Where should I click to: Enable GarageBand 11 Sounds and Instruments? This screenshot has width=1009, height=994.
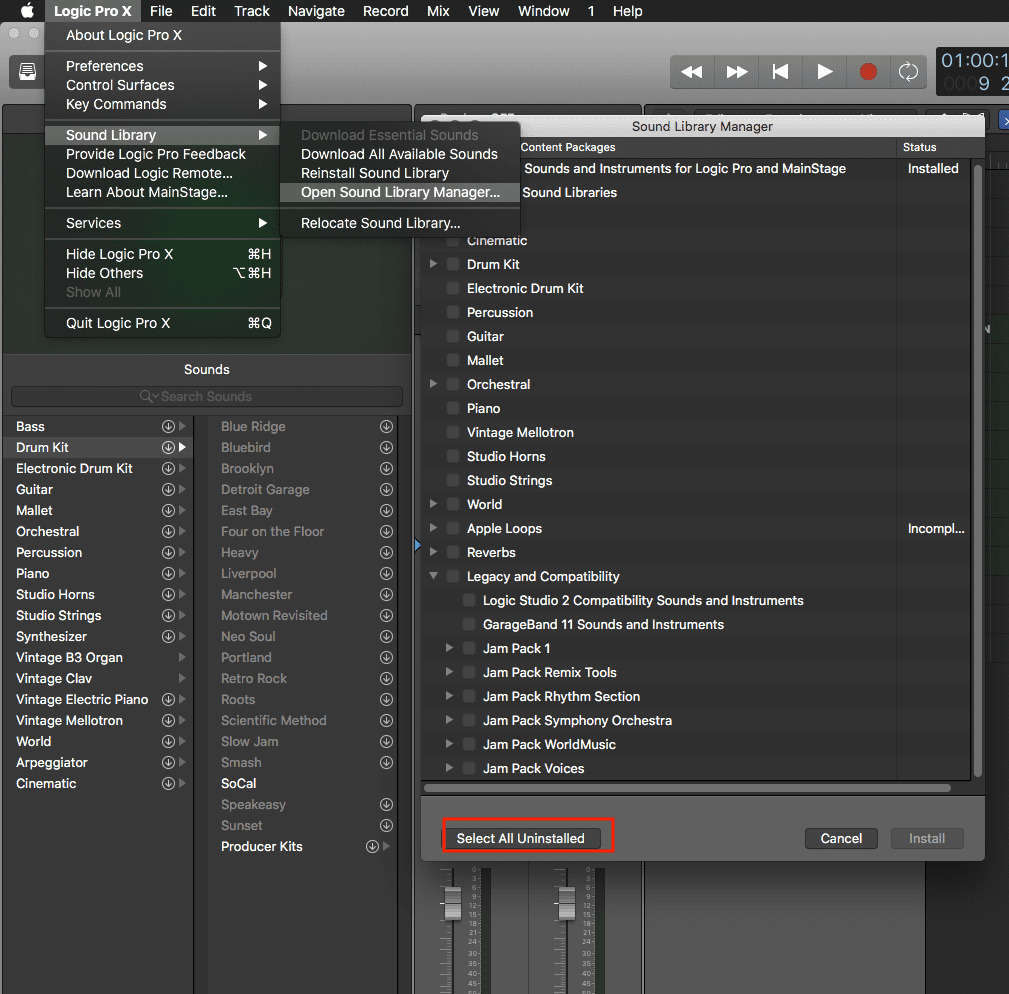pyautogui.click(x=469, y=624)
